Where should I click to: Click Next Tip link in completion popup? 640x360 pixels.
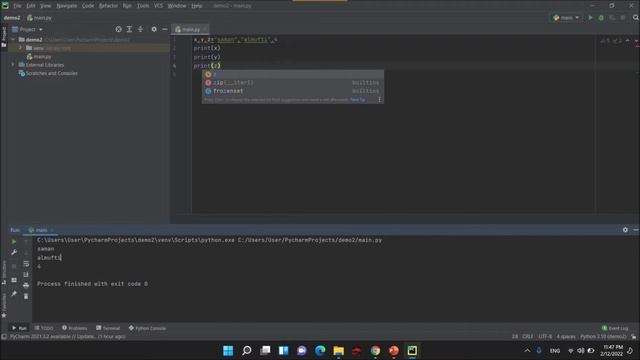pos(358,100)
